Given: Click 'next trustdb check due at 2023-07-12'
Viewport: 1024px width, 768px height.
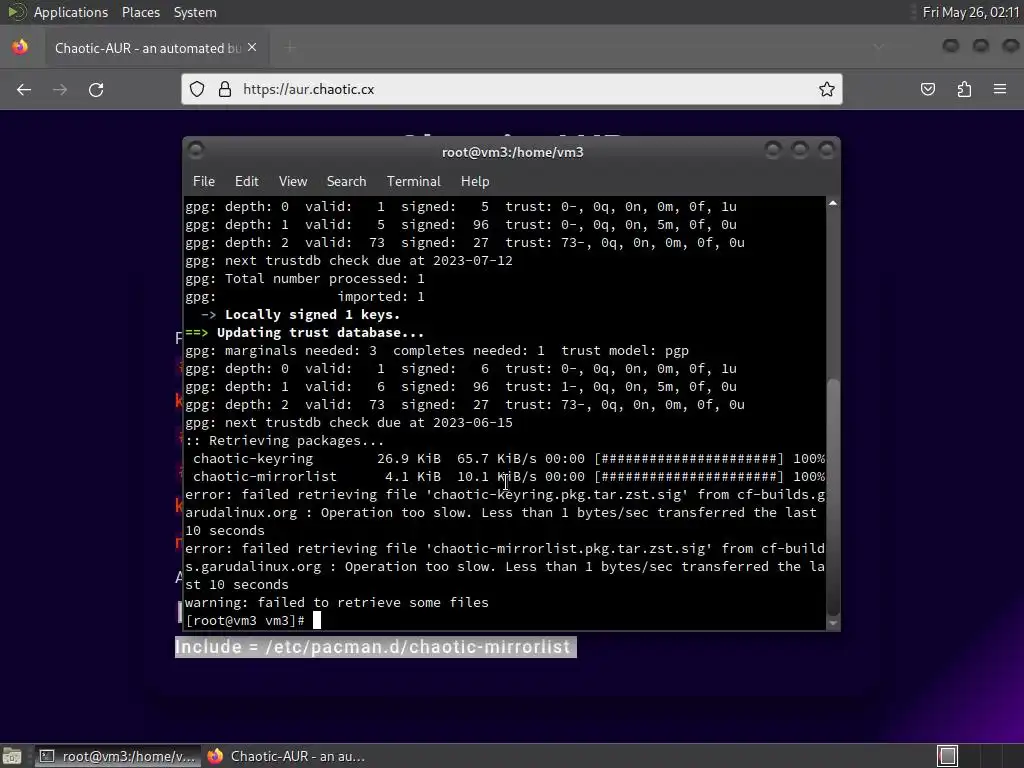Looking at the screenshot, I should coord(369,261).
